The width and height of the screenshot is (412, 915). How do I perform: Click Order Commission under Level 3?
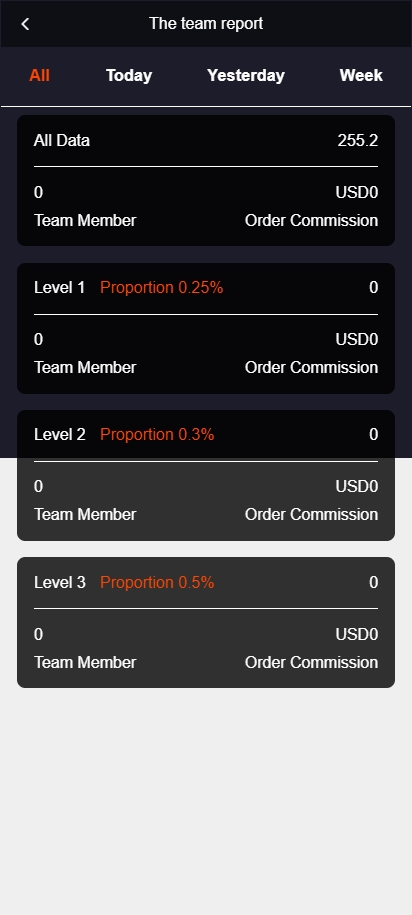click(312, 662)
